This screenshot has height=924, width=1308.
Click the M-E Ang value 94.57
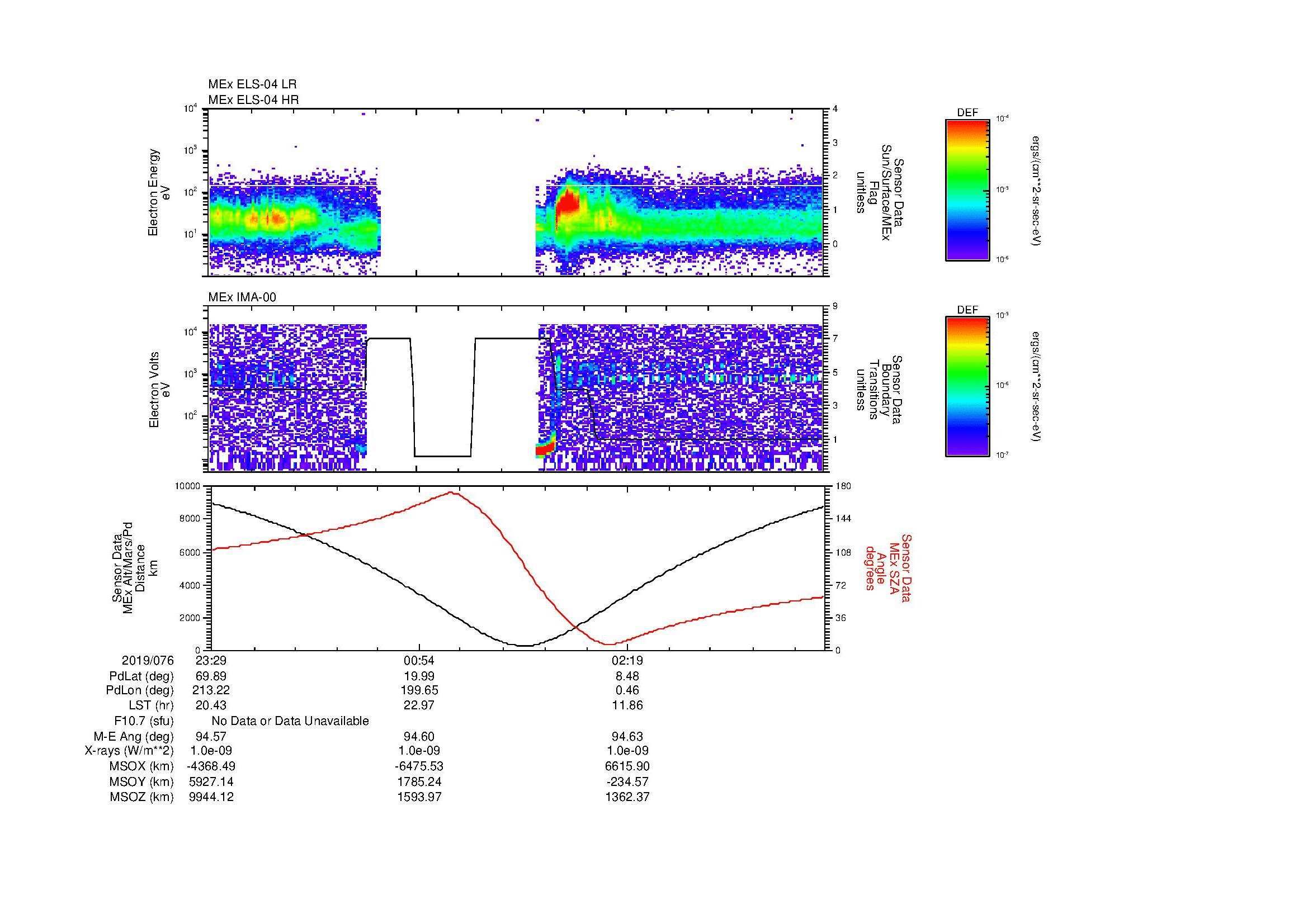coord(211,737)
